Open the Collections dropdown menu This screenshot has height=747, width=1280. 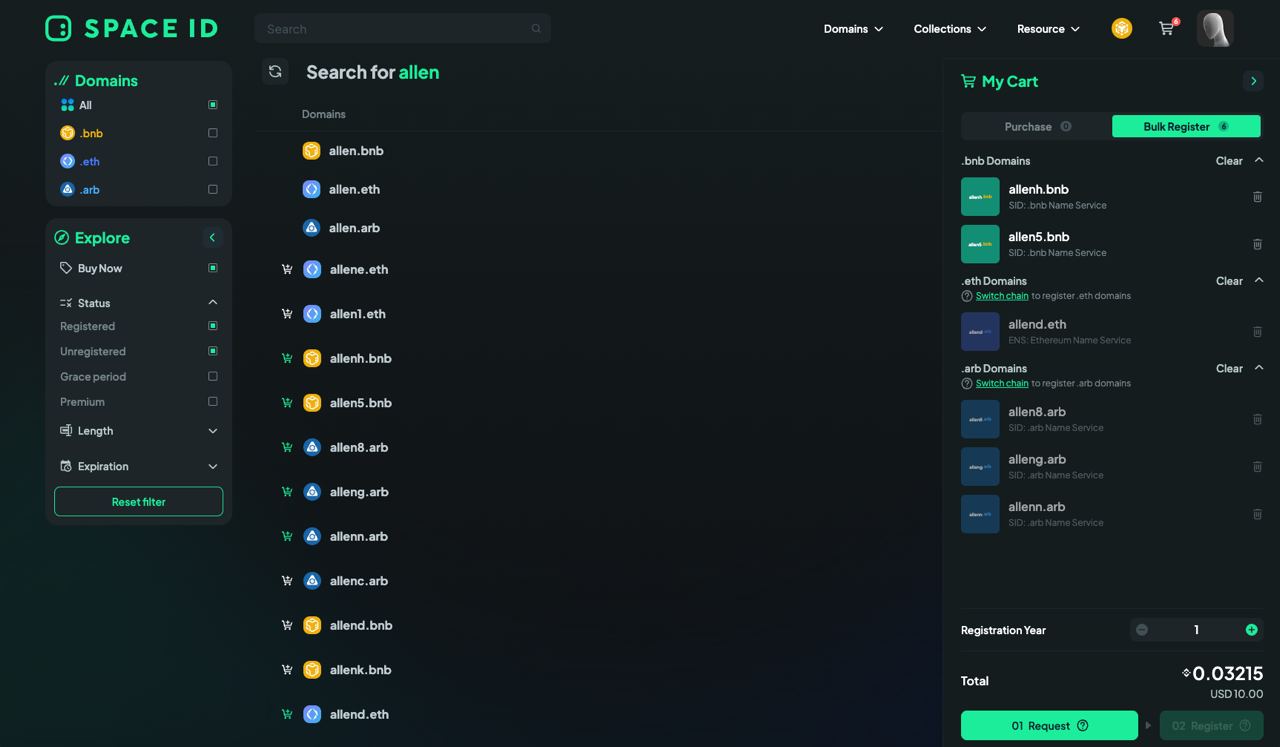point(949,29)
